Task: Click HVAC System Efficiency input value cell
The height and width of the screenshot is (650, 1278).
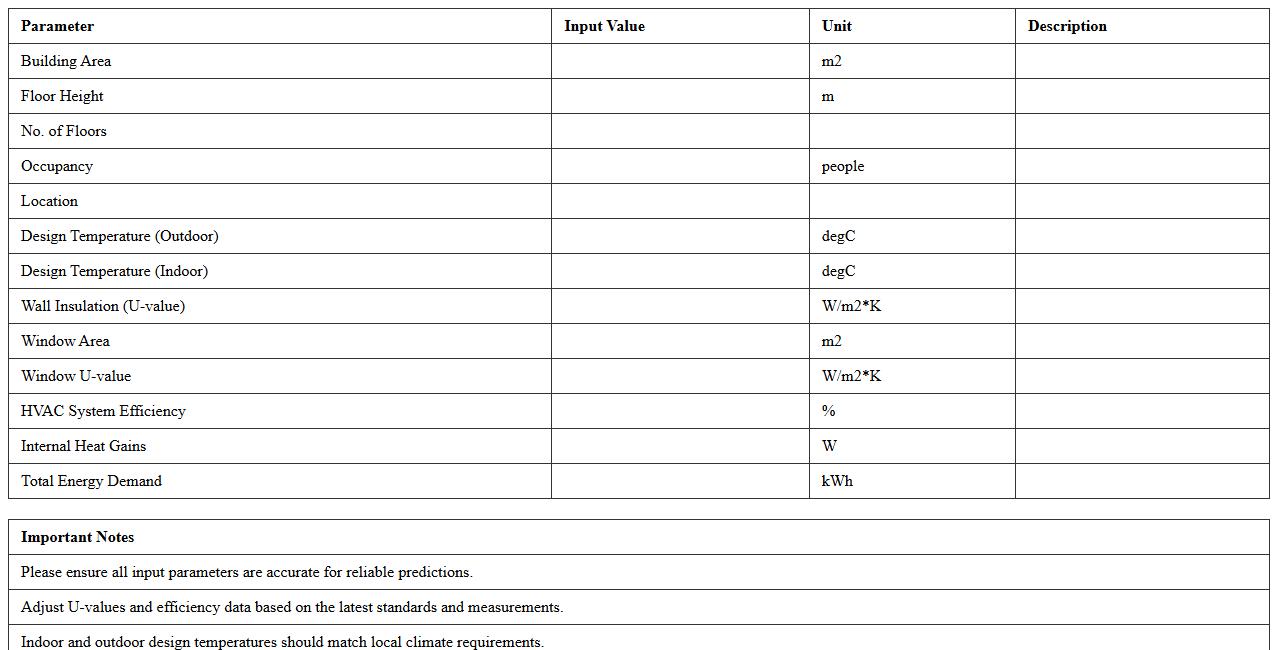Action: coord(680,411)
